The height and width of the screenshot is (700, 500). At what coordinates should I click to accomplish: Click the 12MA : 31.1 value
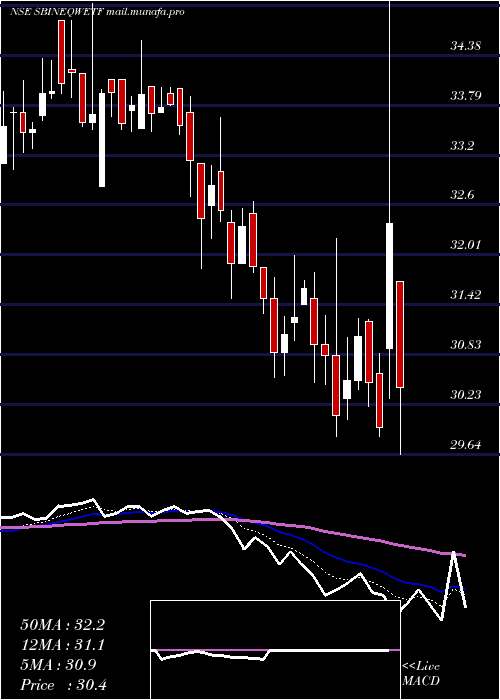(62, 645)
